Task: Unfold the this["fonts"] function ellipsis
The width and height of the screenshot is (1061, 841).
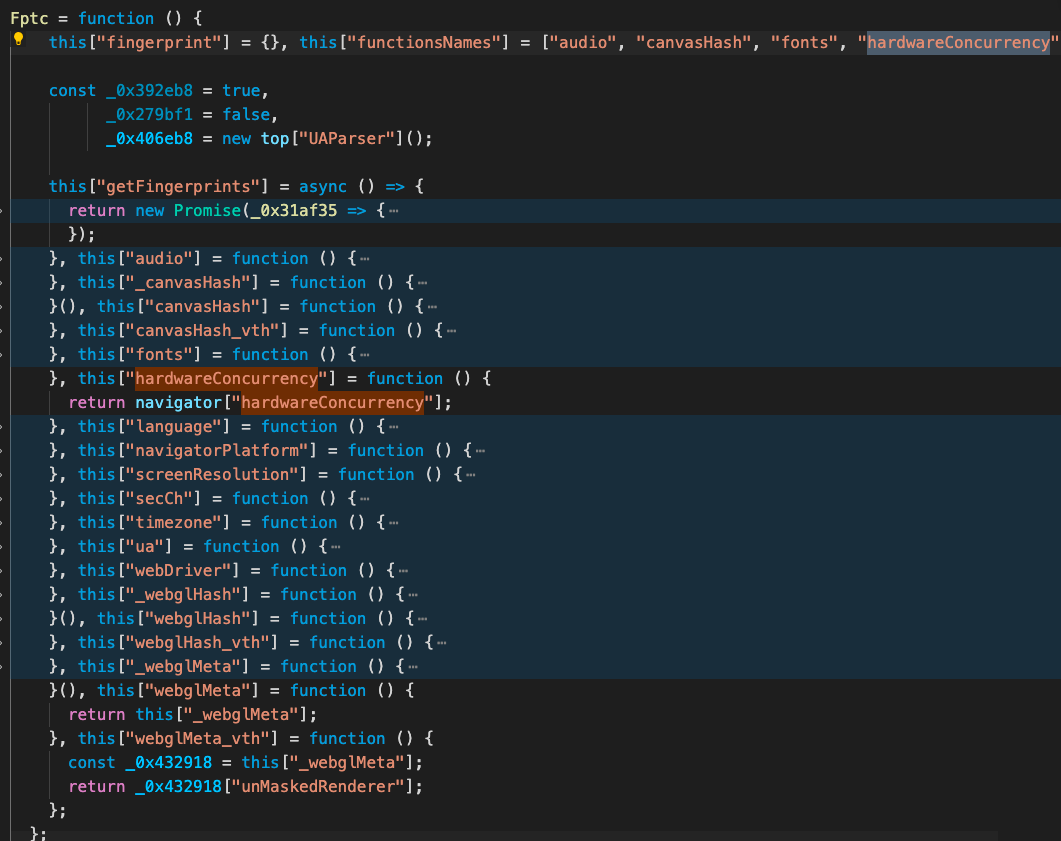Action: click(x=365, y=355)
